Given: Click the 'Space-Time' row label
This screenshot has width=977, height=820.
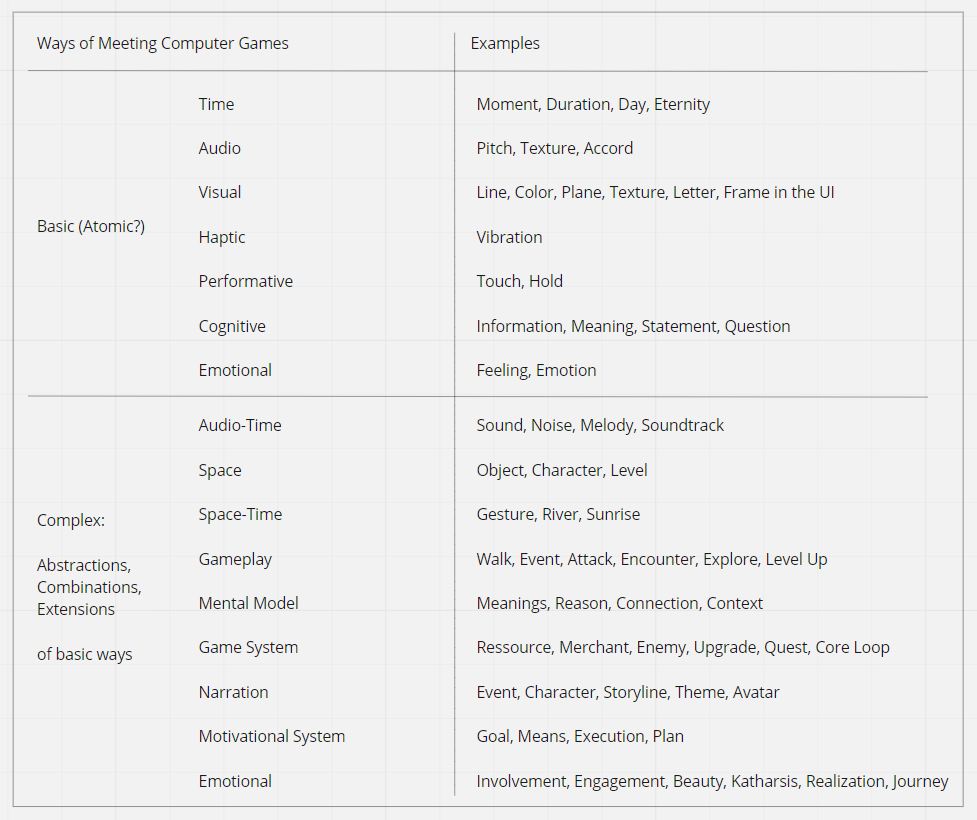Looking at the screenshot, I should coord(240,514).
